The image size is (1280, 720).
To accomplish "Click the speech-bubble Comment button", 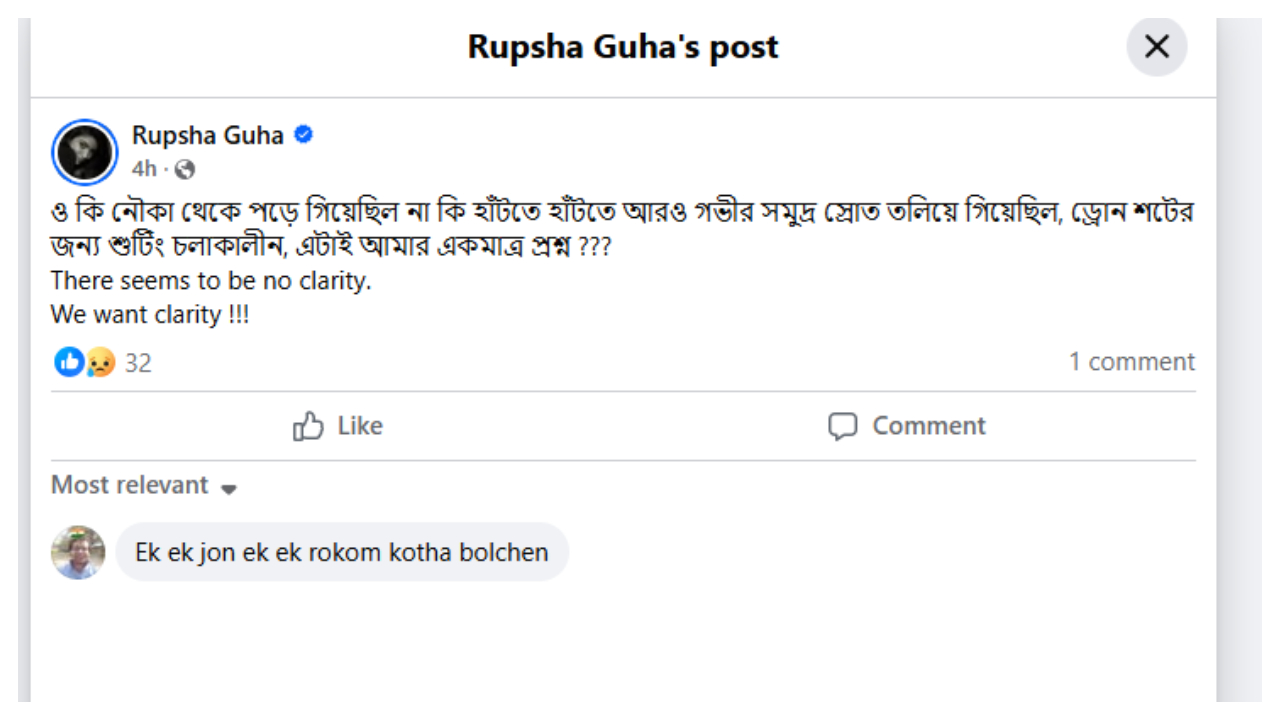I will coord(908,426).
